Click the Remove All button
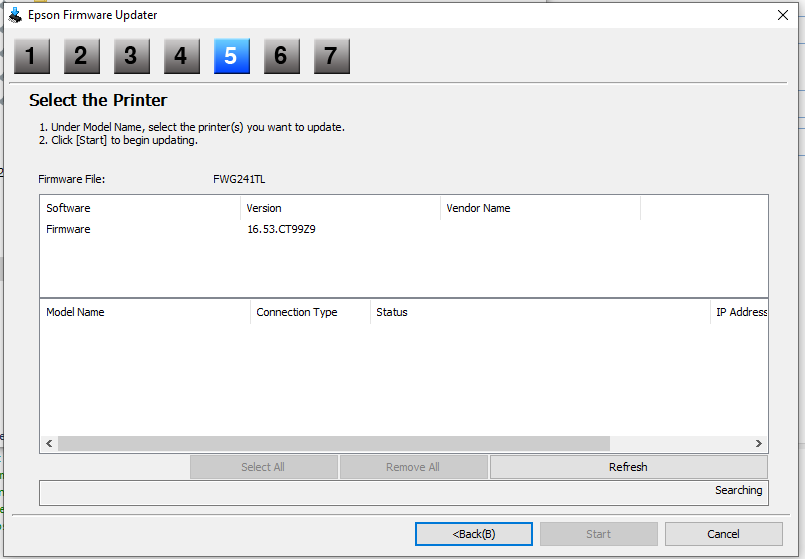Viewport: 805px width, 559px height. click(413, 467)
